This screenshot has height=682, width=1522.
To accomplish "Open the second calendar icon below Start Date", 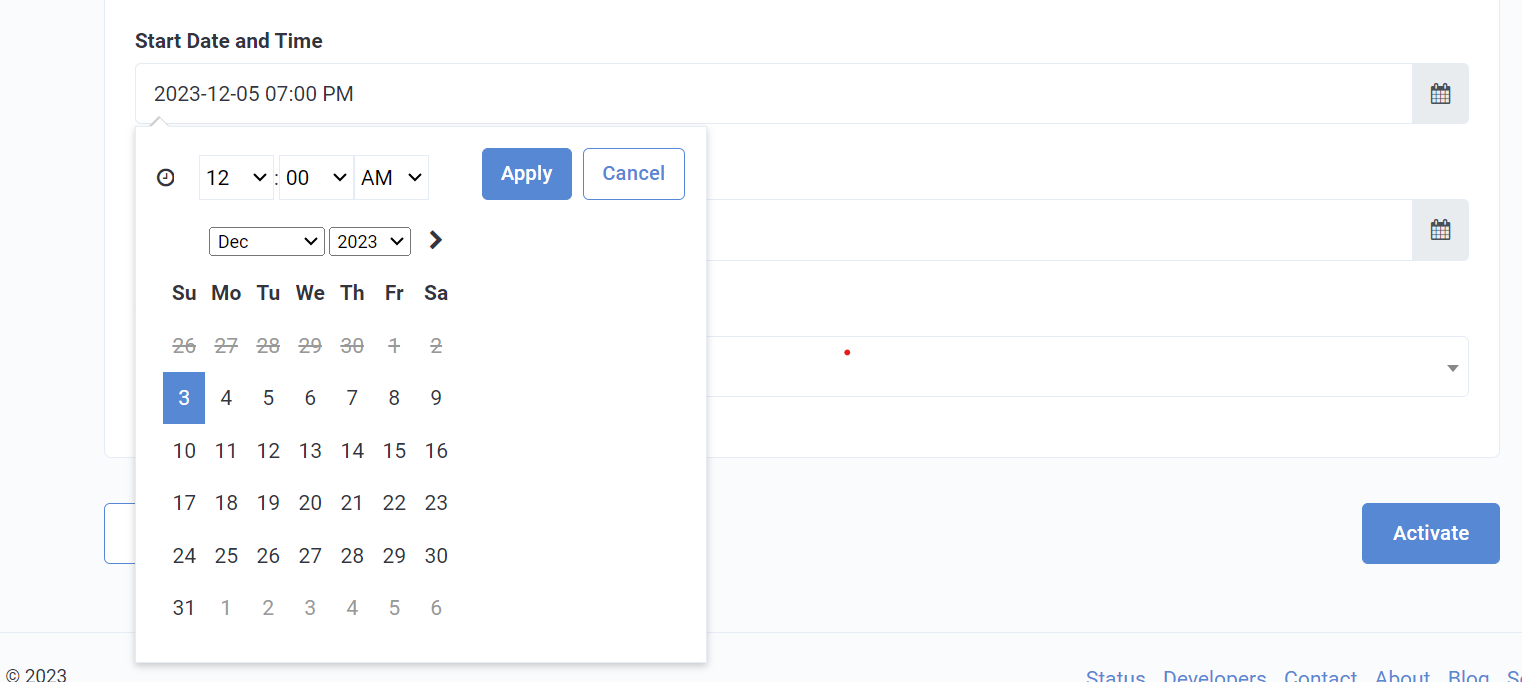I will point(1440,230).
